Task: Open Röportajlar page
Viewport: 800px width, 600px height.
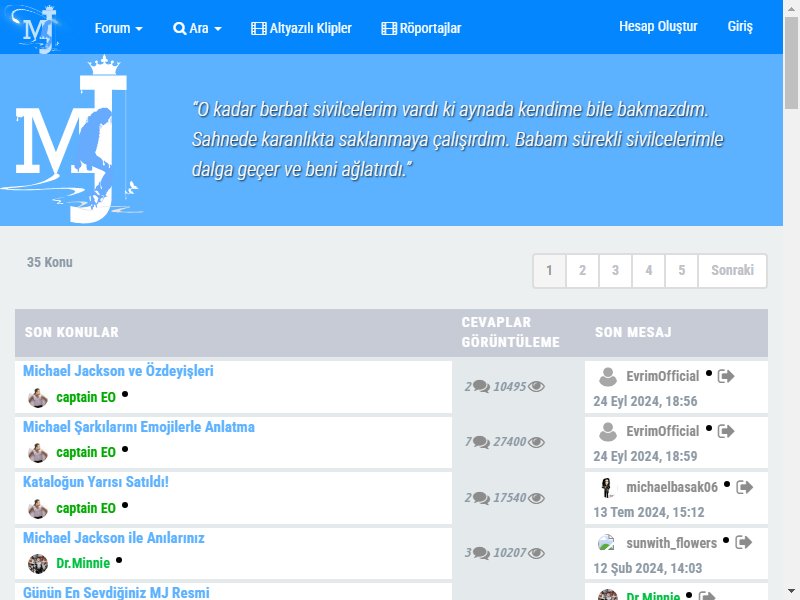Action: [x=421, y=28]
